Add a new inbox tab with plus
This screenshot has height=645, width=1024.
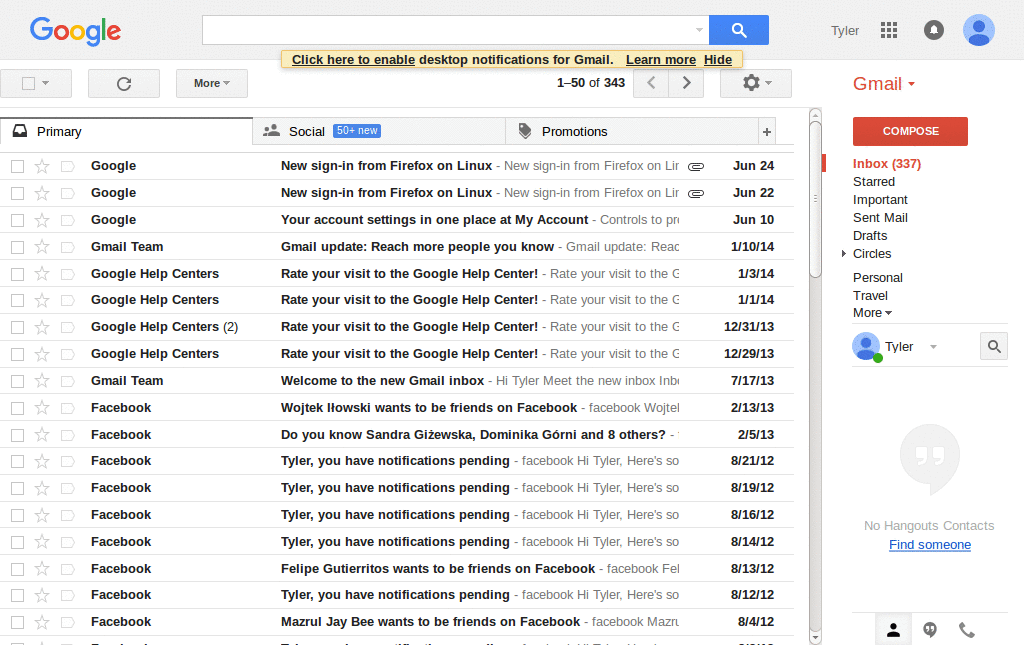[767, 132]
